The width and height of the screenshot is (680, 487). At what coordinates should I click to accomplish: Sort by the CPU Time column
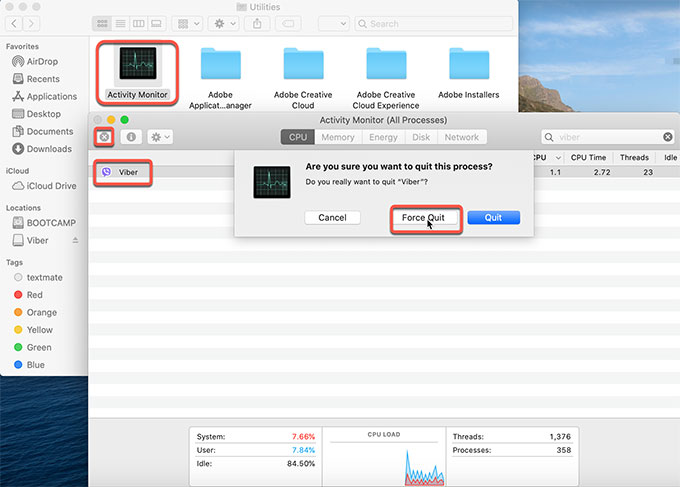[588, 157]
